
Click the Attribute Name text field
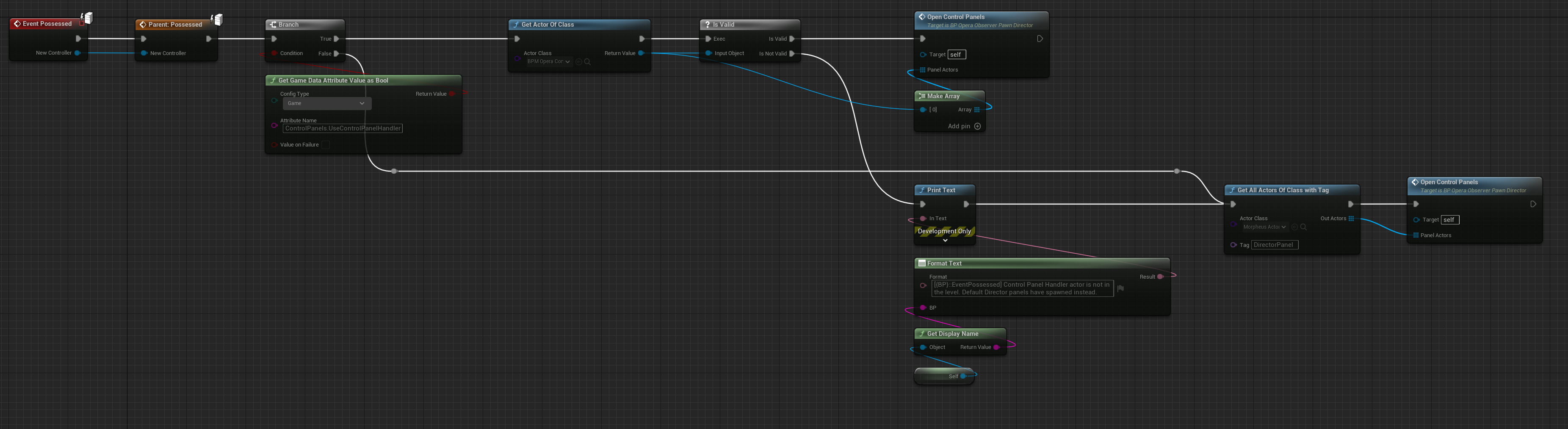342,128
